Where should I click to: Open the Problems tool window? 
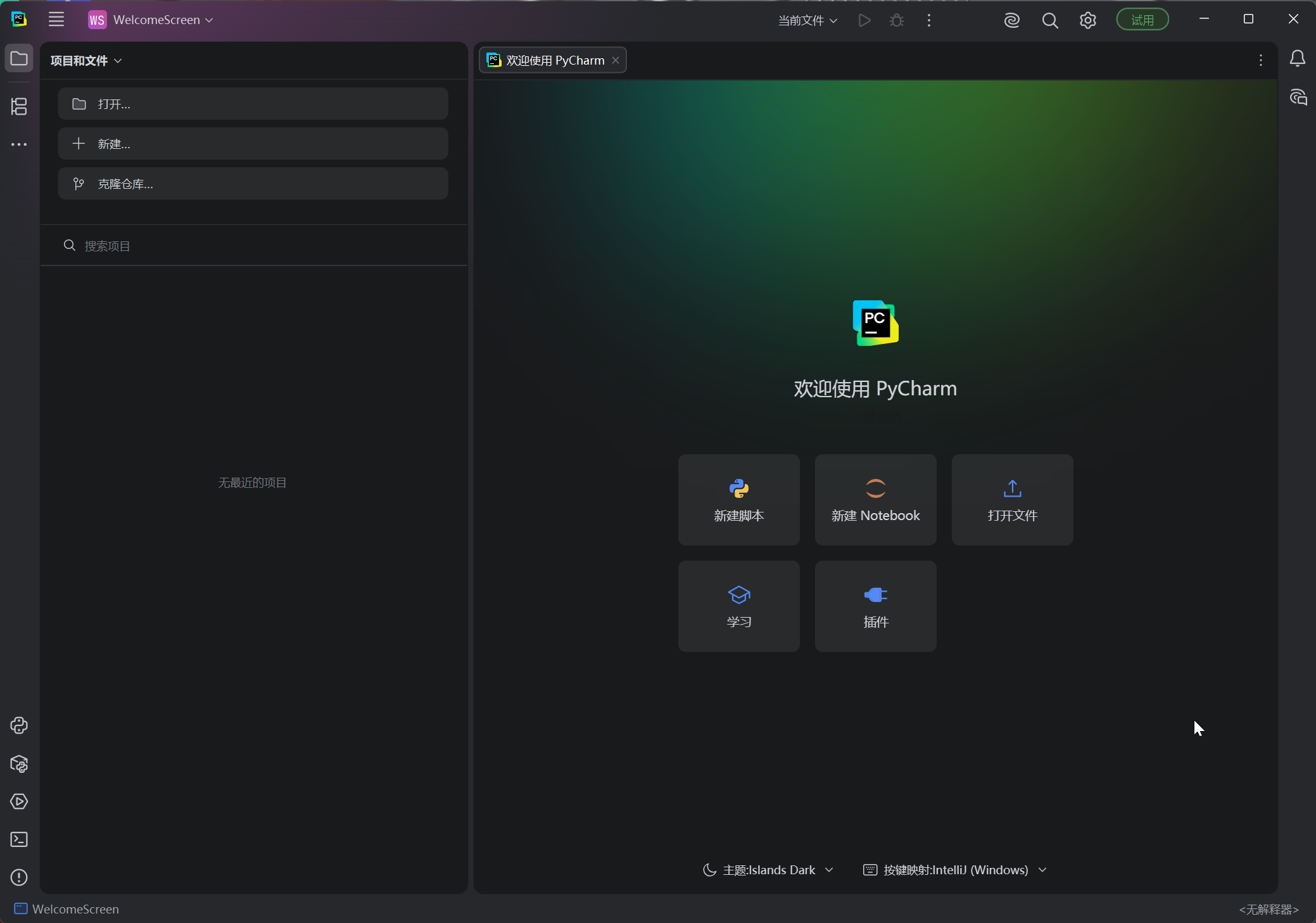(x=19, y=877)
